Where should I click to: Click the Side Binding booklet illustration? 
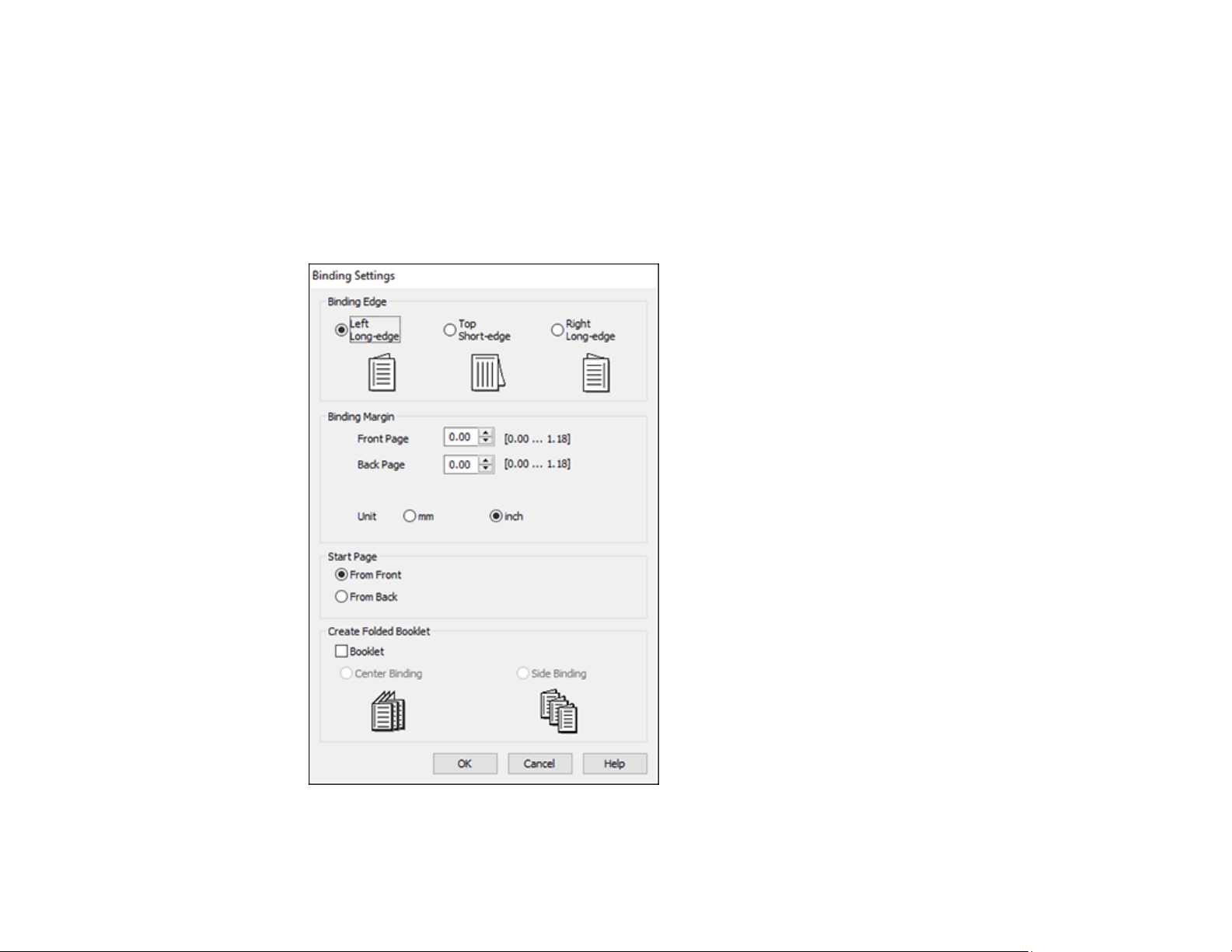coord(559,711)
